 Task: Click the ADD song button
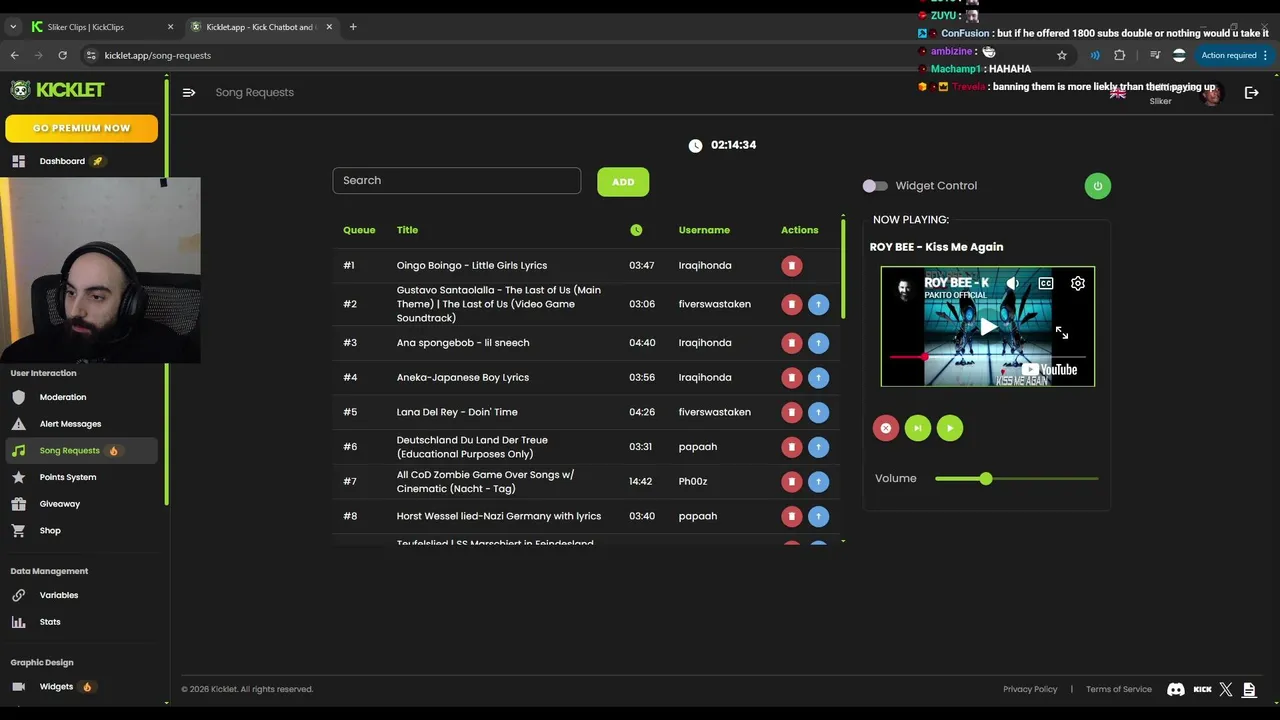click(623, 182)
